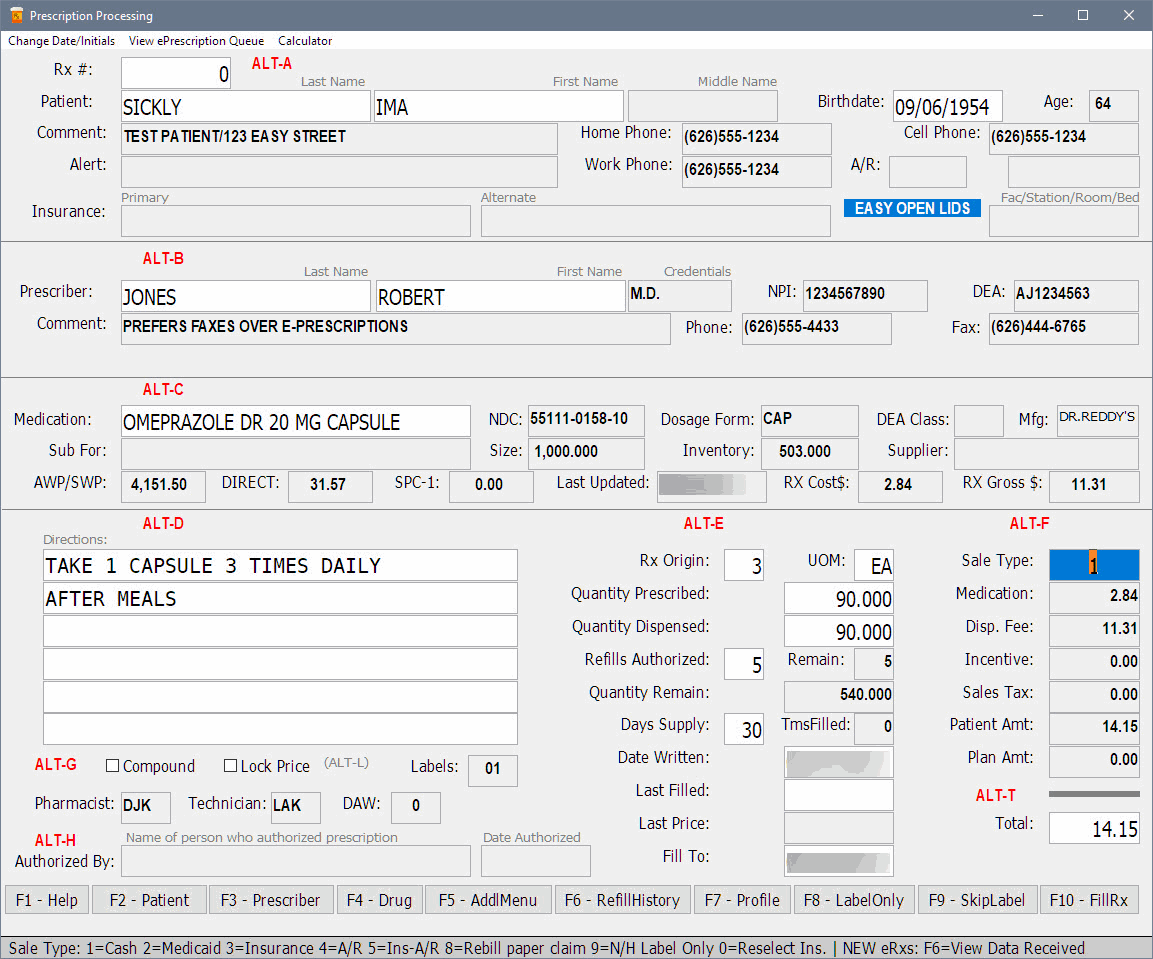Toggle the Compound checkbox

coord(113,766)
